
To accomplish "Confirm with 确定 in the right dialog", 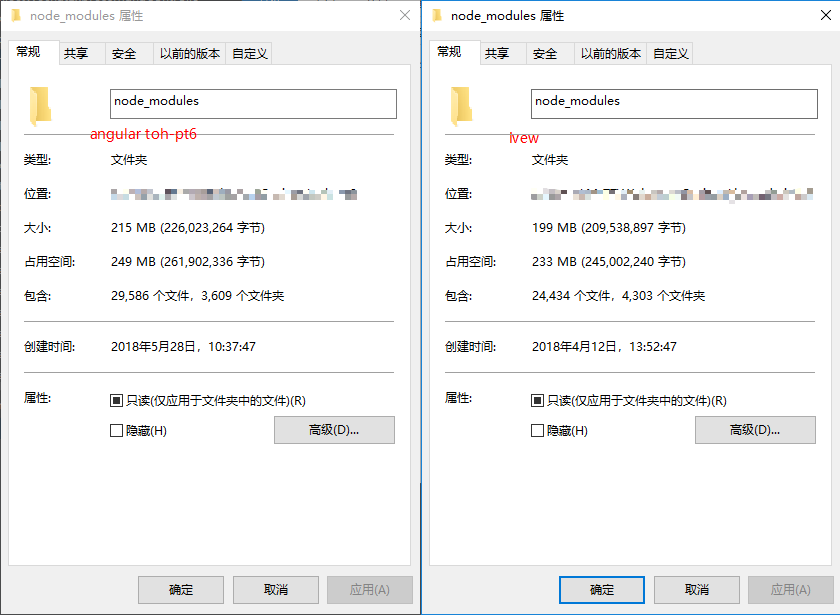I will tap(602, 590).
